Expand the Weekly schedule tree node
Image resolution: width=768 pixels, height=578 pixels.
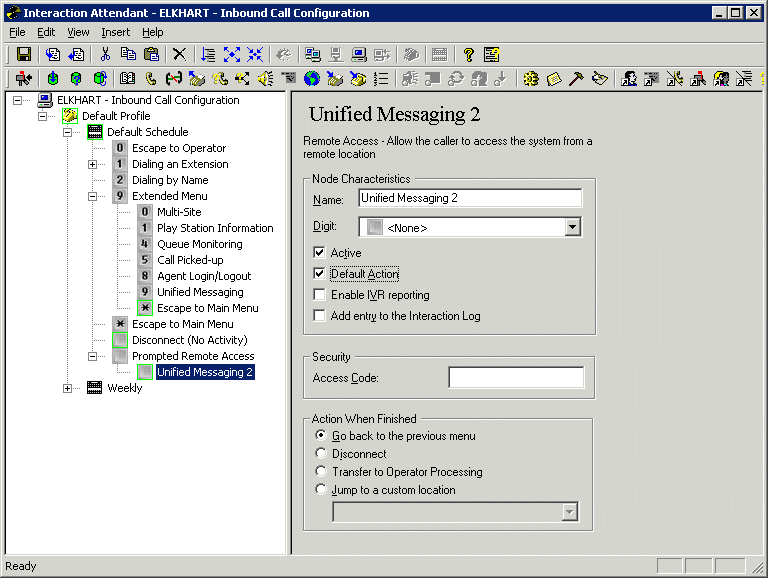point(68,388)
